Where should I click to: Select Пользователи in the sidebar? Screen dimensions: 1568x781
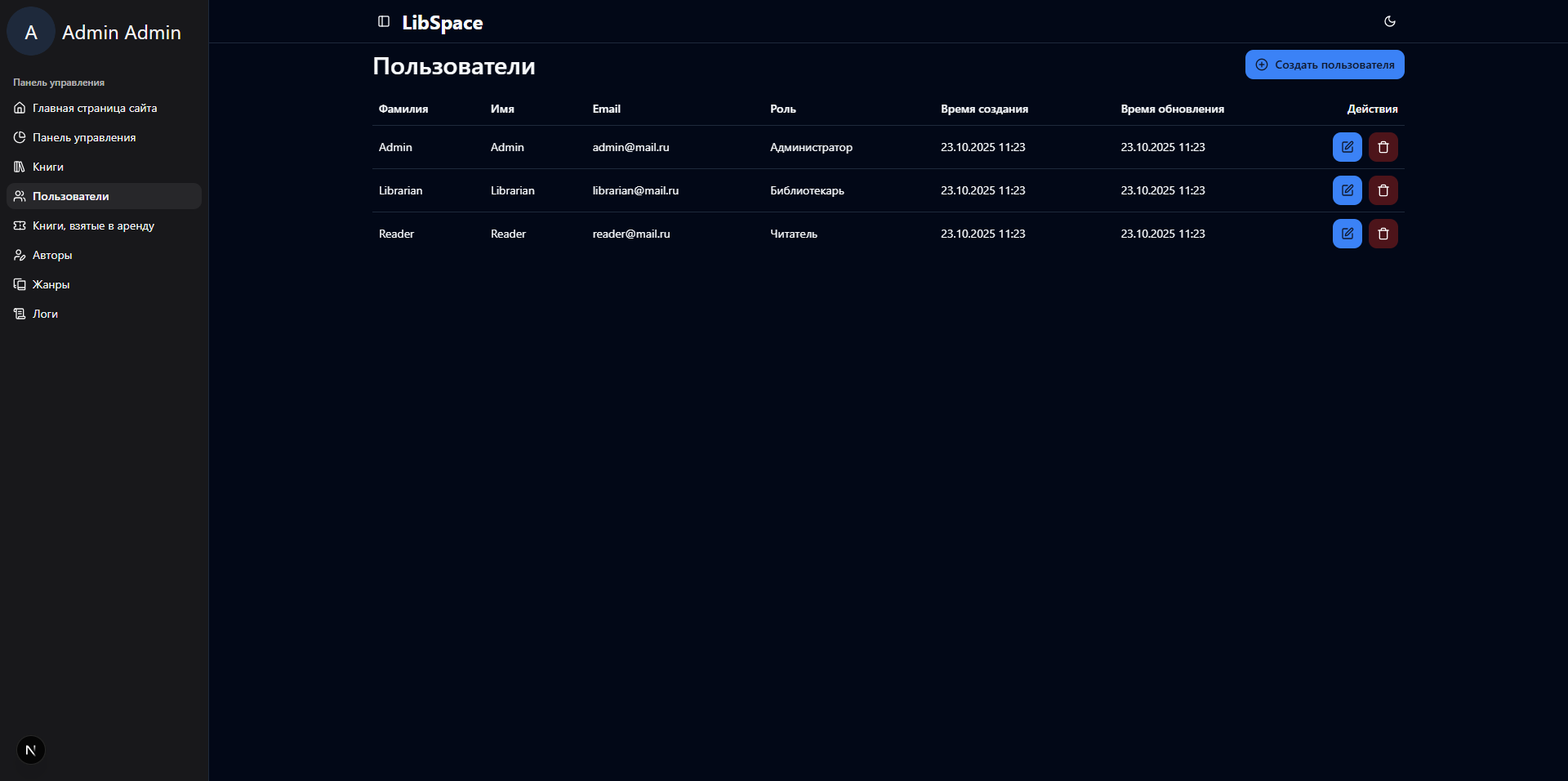click(x=71, y=196)
